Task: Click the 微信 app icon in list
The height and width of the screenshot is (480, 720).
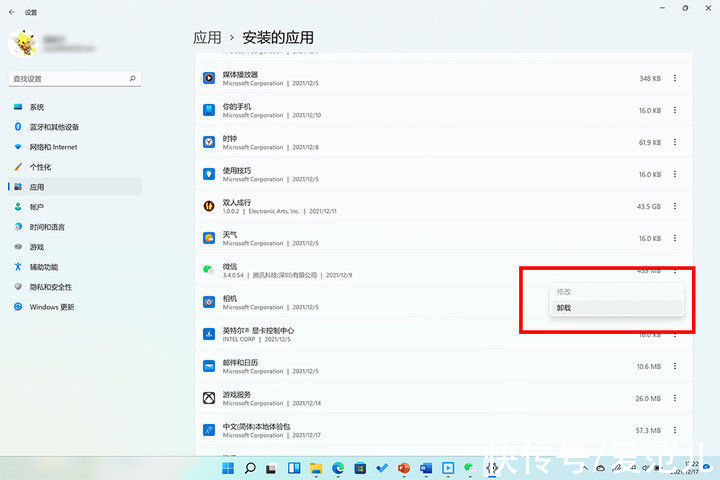Action: coord(209,270)
